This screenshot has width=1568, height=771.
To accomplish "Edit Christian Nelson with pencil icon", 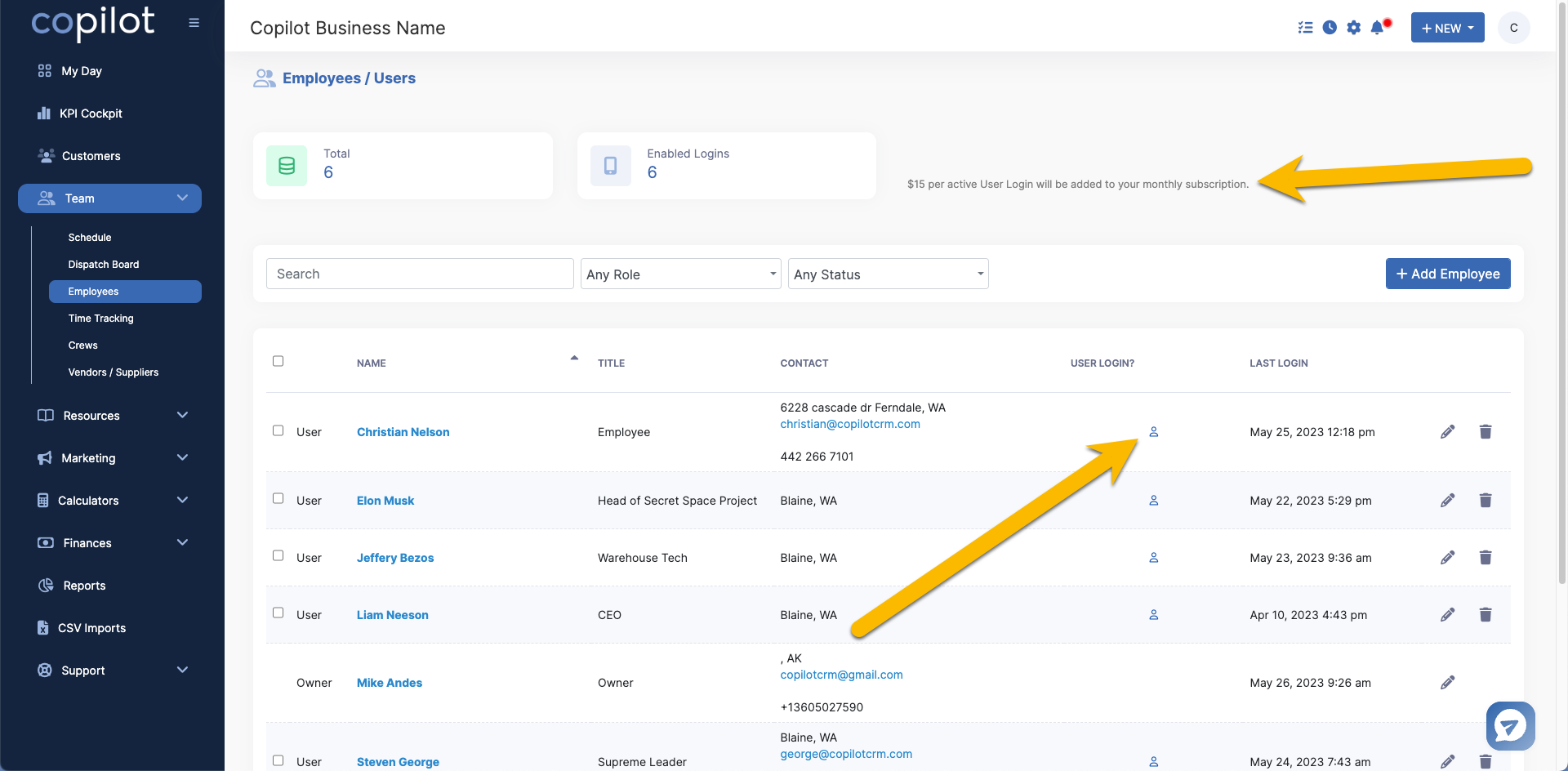I will pyautogui.click(x=1447, y=432).
